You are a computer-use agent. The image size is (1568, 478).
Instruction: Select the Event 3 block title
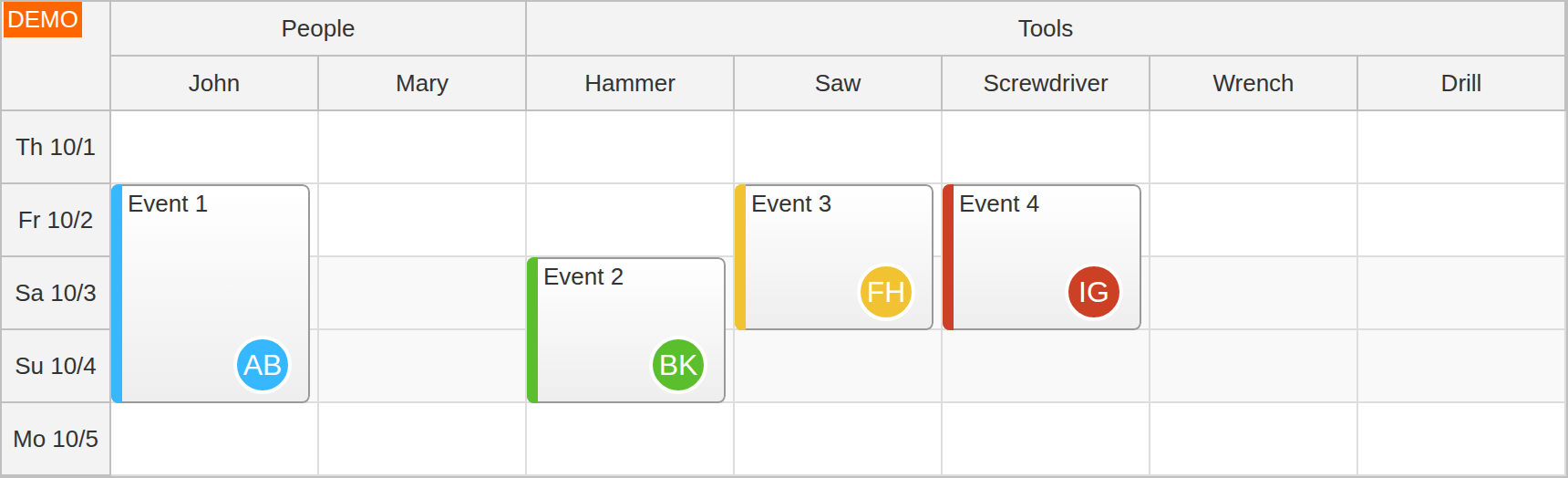tap(791, 203)
